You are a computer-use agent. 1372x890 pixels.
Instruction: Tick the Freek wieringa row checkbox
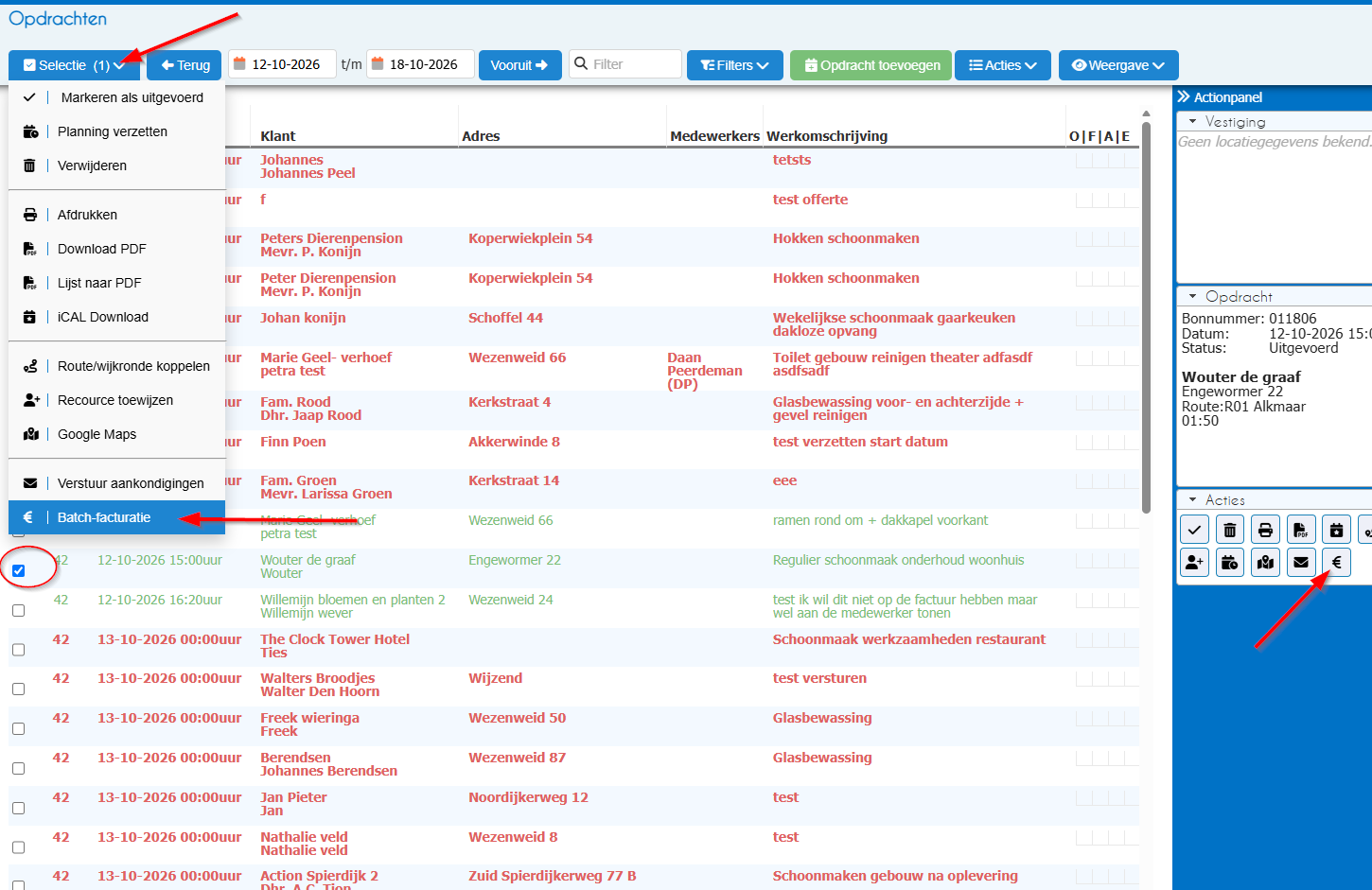18,729
